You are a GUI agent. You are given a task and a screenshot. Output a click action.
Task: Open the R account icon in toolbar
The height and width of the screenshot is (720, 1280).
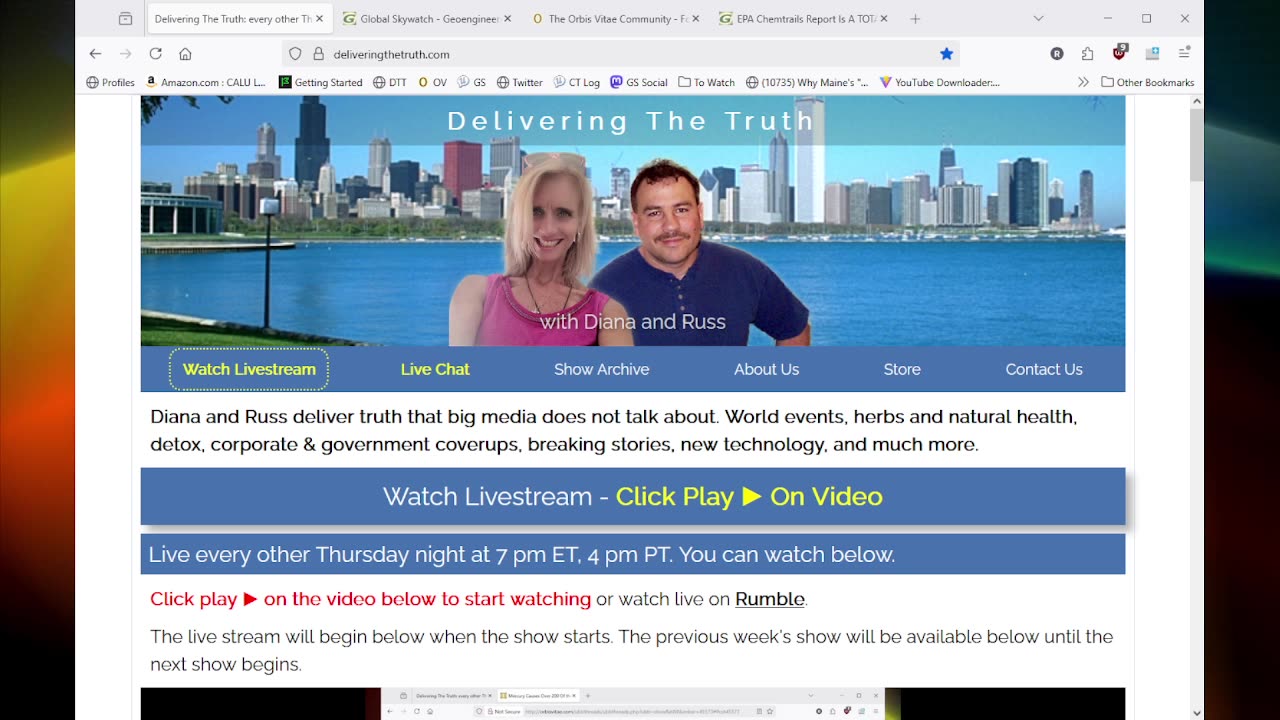[1057, 54]
